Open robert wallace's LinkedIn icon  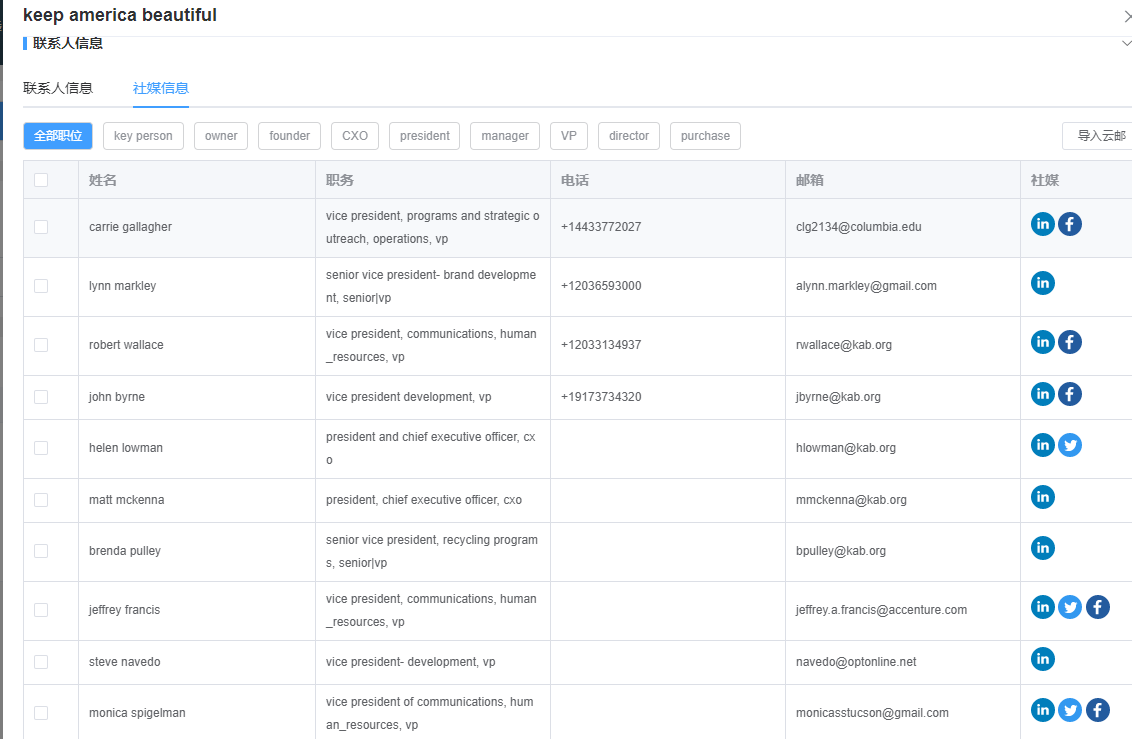(1042, 342)
